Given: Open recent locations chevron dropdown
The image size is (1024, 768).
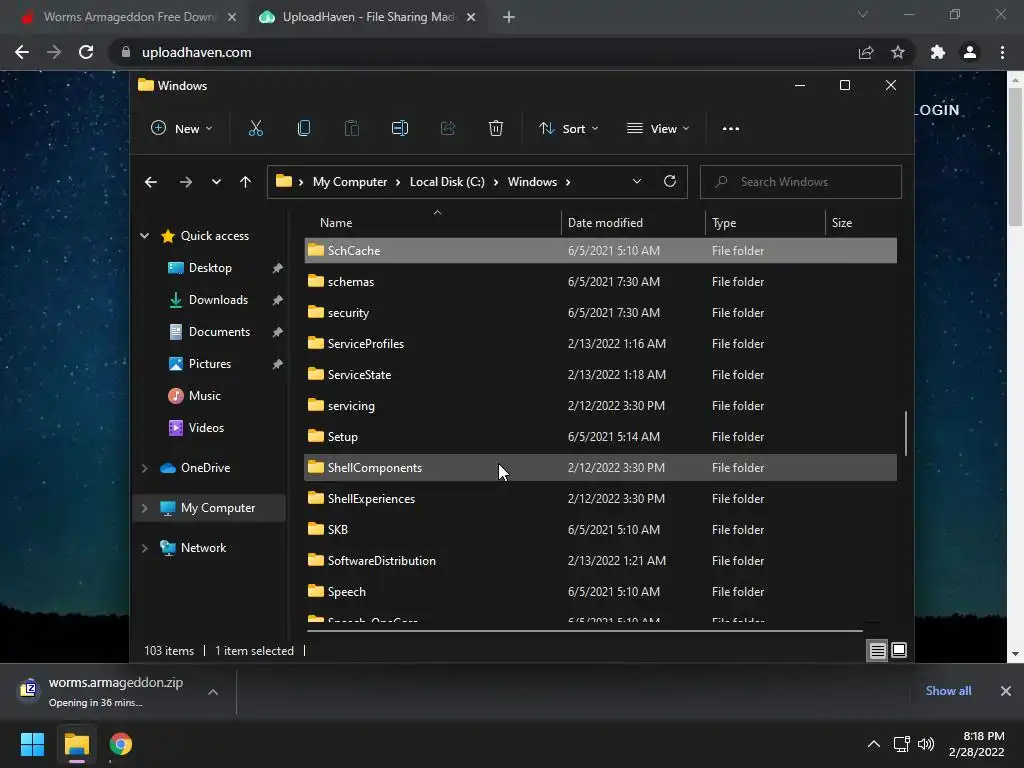Looking at the screenshot, I should point(216,182).
